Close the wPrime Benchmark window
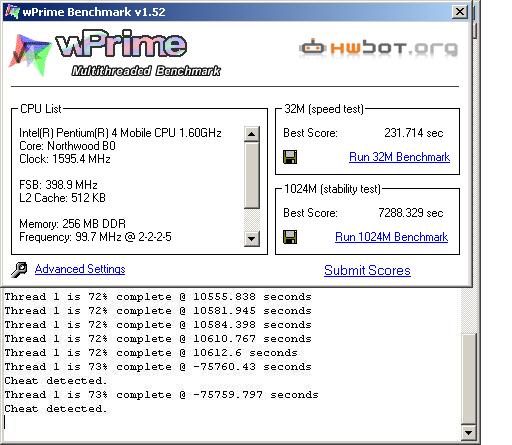 [460, 12]
